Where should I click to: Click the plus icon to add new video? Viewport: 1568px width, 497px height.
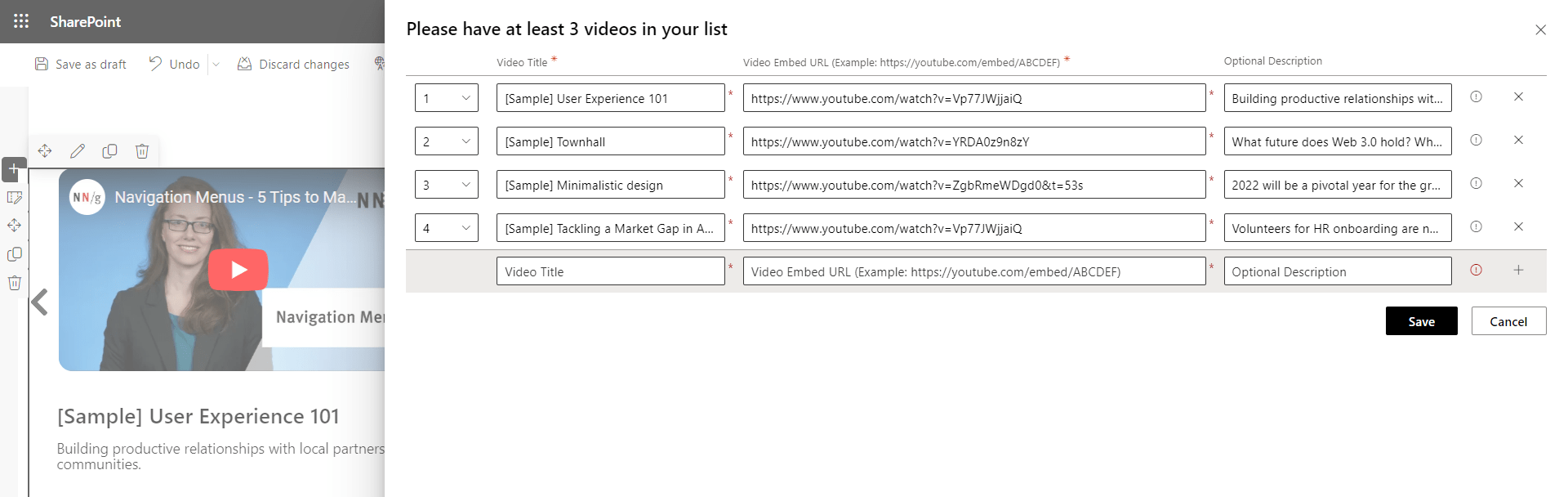coord(1518,270)
